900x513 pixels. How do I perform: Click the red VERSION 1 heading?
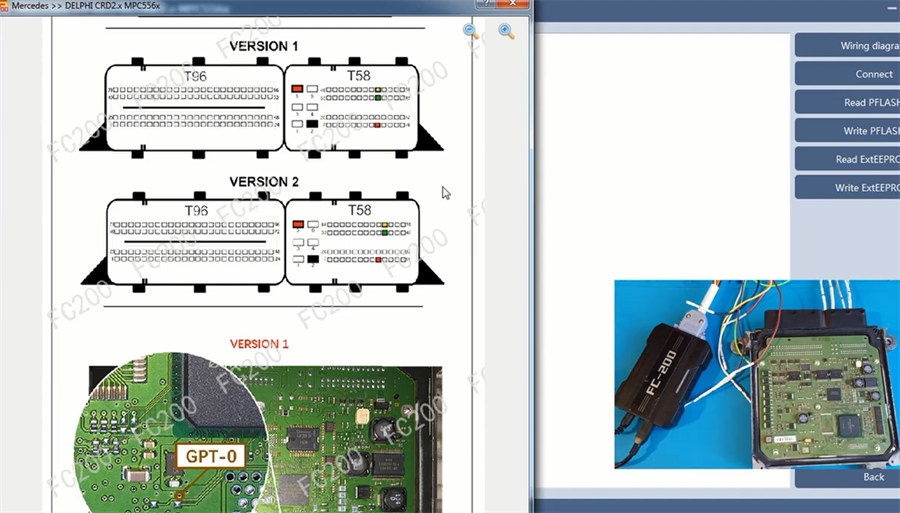click(x=259, y=344)
